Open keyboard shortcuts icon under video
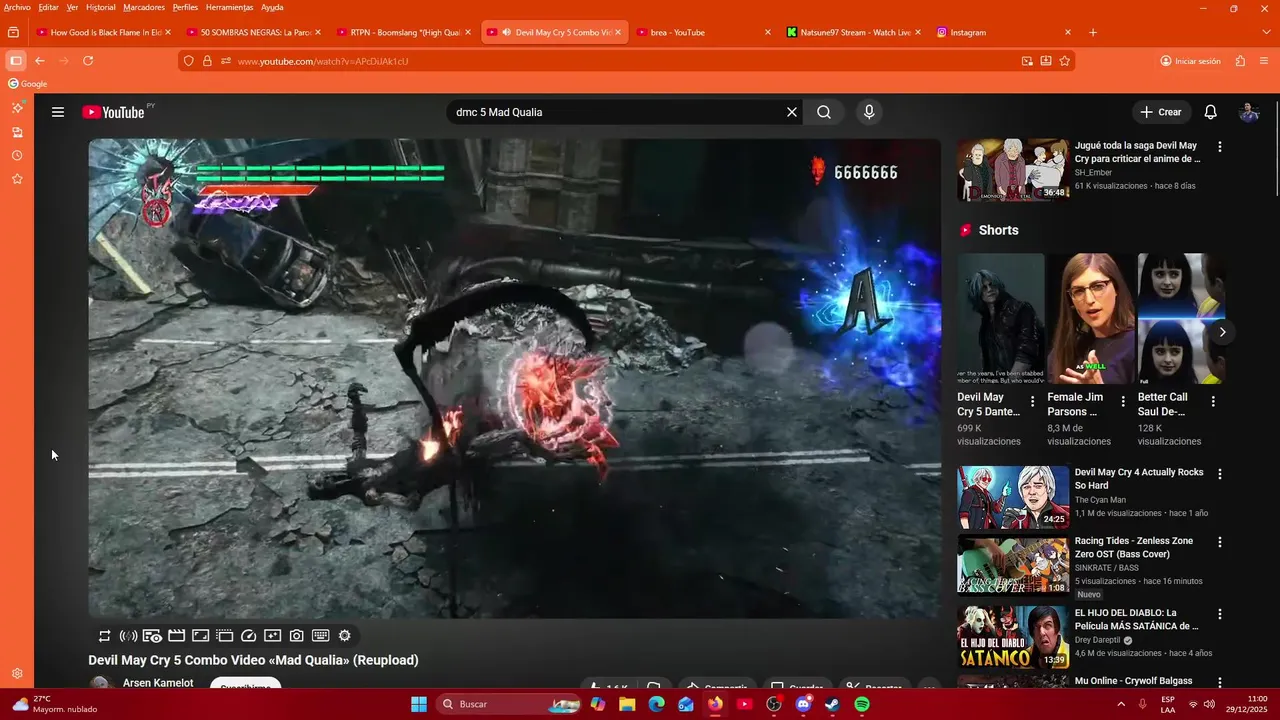The height and width of the screenshot is (720, 1280). (x=321, y=636)
